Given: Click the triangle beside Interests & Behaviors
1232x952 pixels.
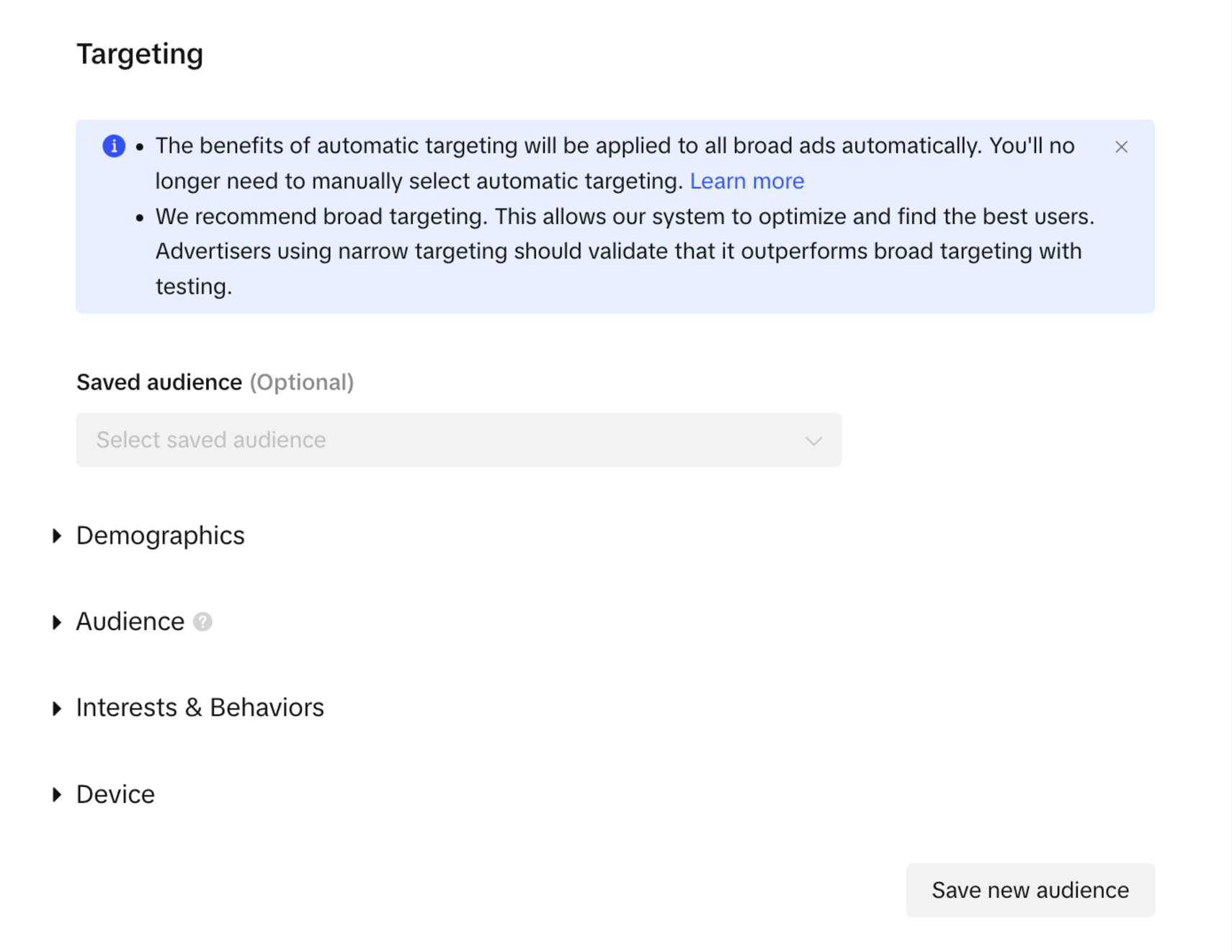Looking at the screenshot, I should [57, 709].
